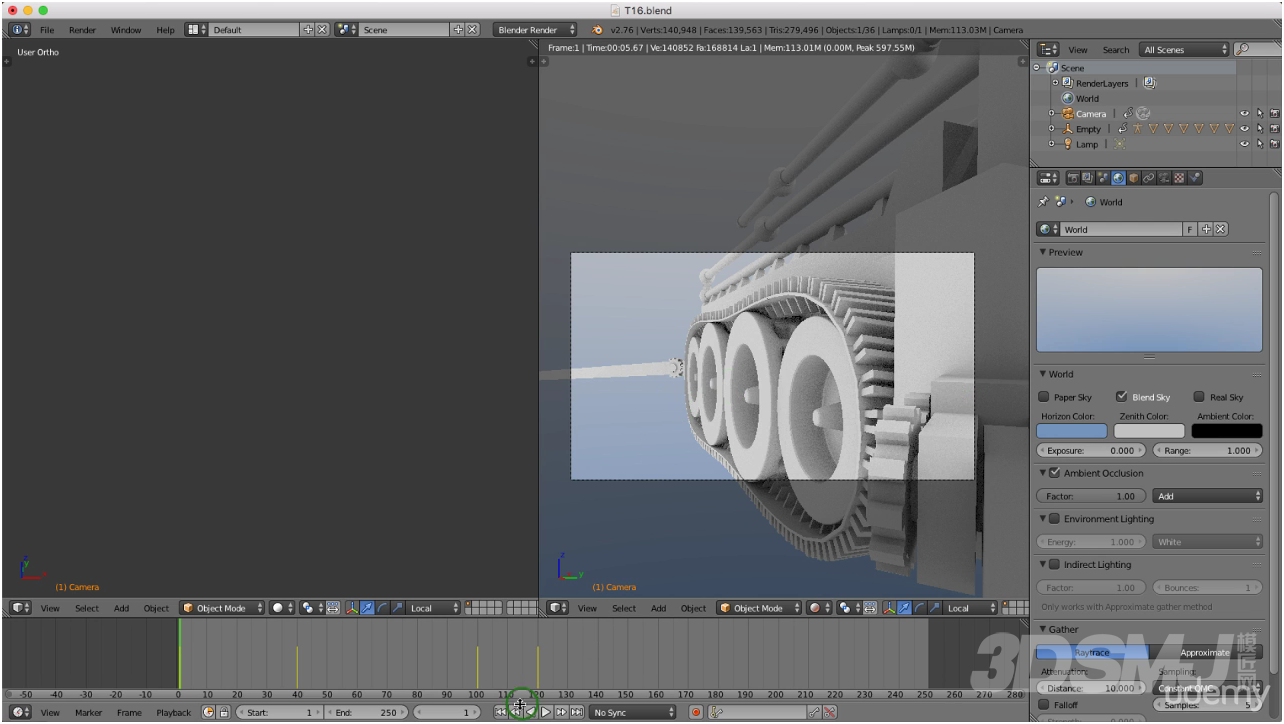Open the Constraints properties tab chain icon
This screenshot has height=724, width=1284.
click(1149, 178)
